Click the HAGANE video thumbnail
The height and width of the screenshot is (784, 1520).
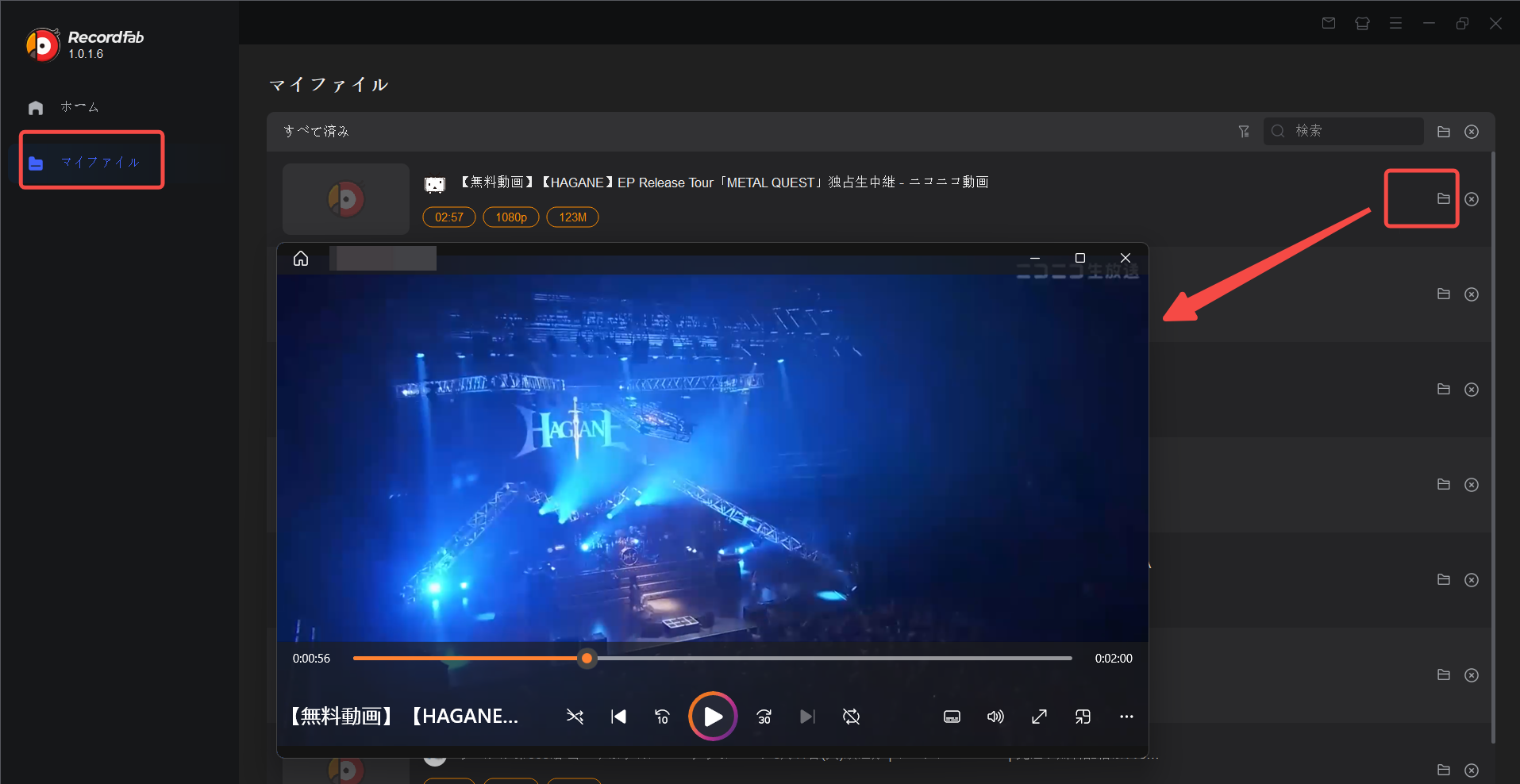346,199
